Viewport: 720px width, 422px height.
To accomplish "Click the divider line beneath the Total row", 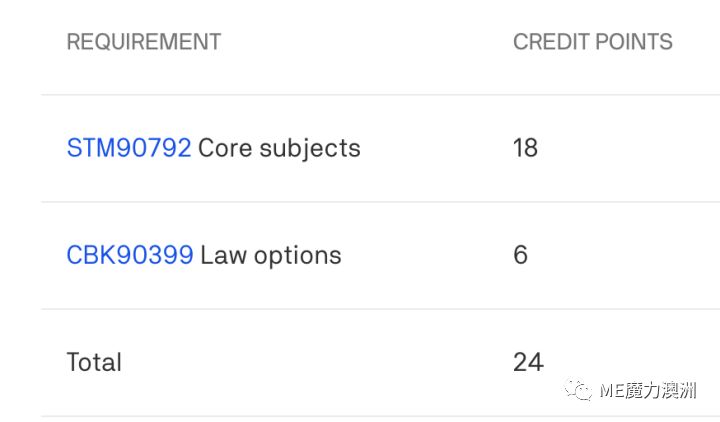I will pos(380,416).
